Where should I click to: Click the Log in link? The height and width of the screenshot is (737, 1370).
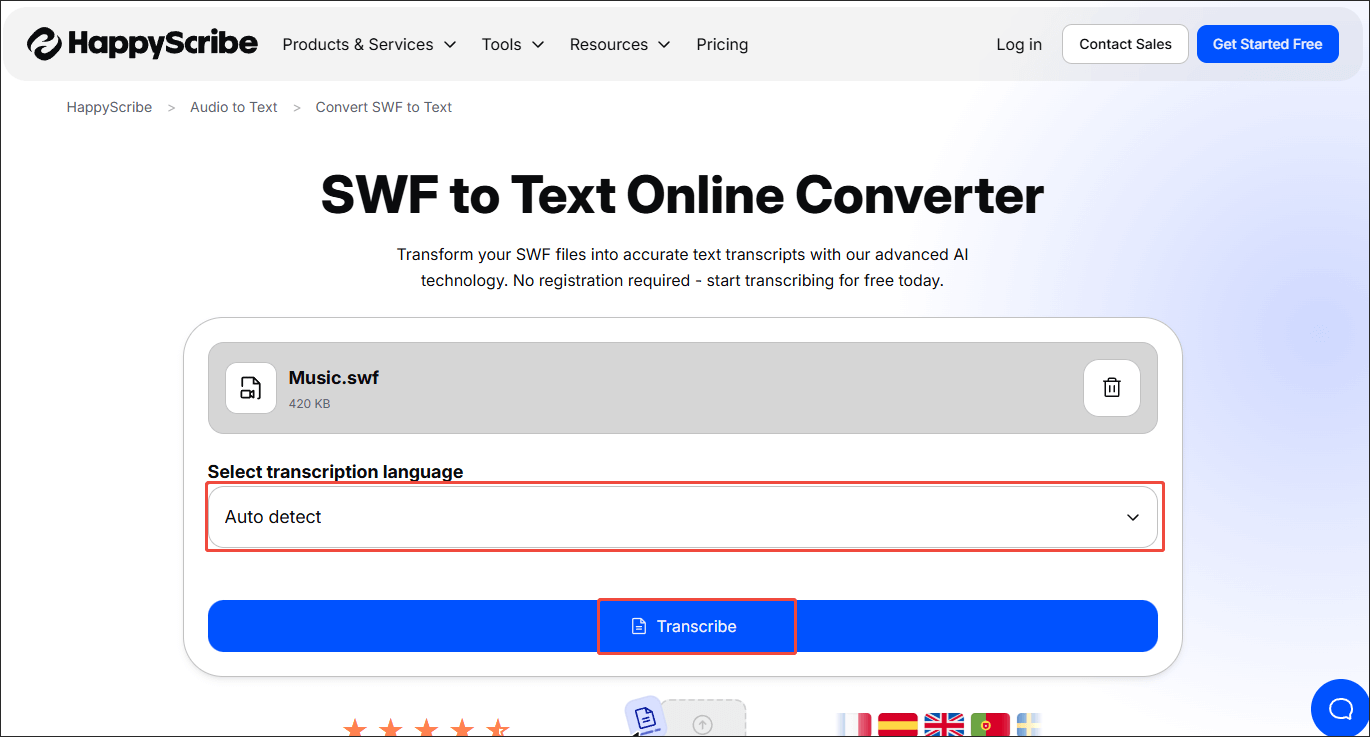click(x=1018, y=44)
